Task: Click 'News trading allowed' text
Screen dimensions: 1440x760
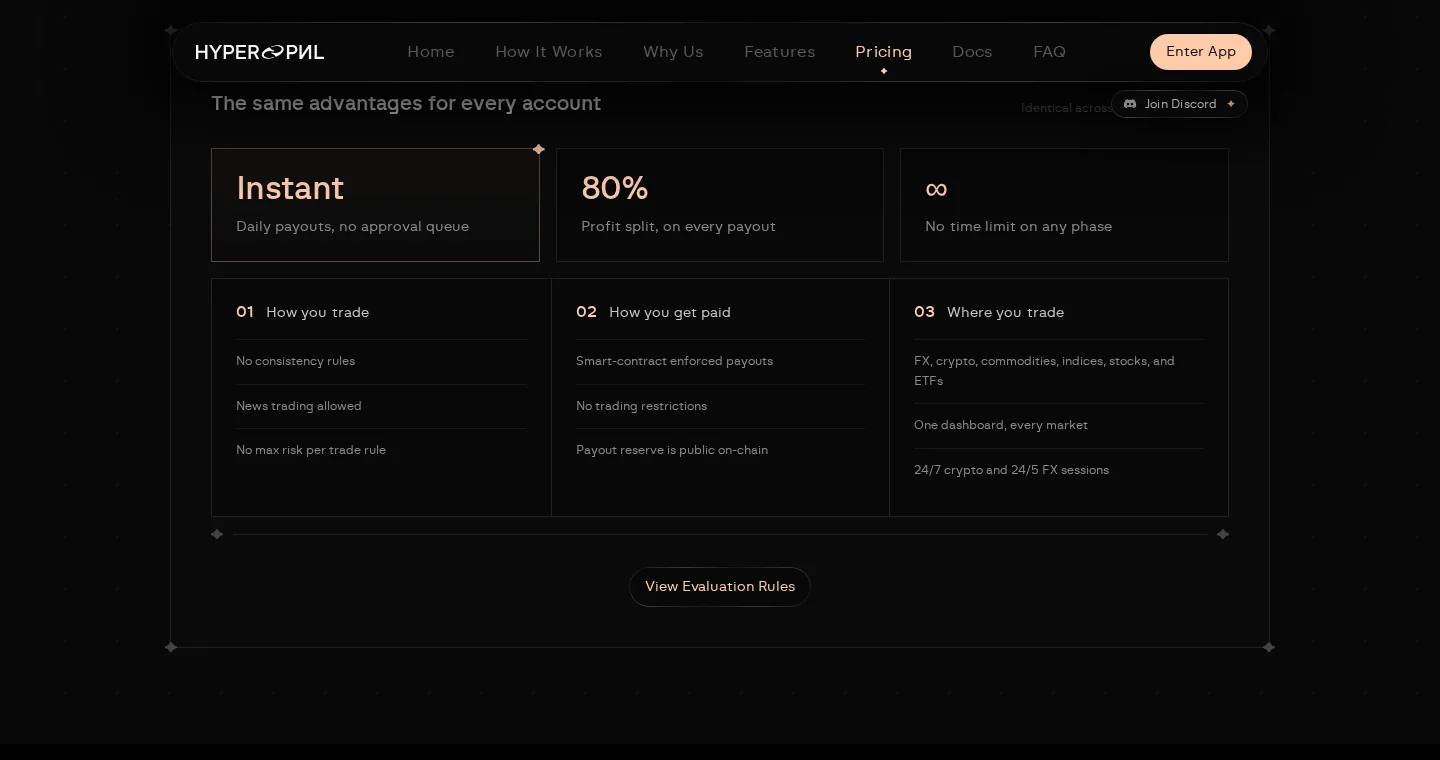Action: tap(299, 406)
